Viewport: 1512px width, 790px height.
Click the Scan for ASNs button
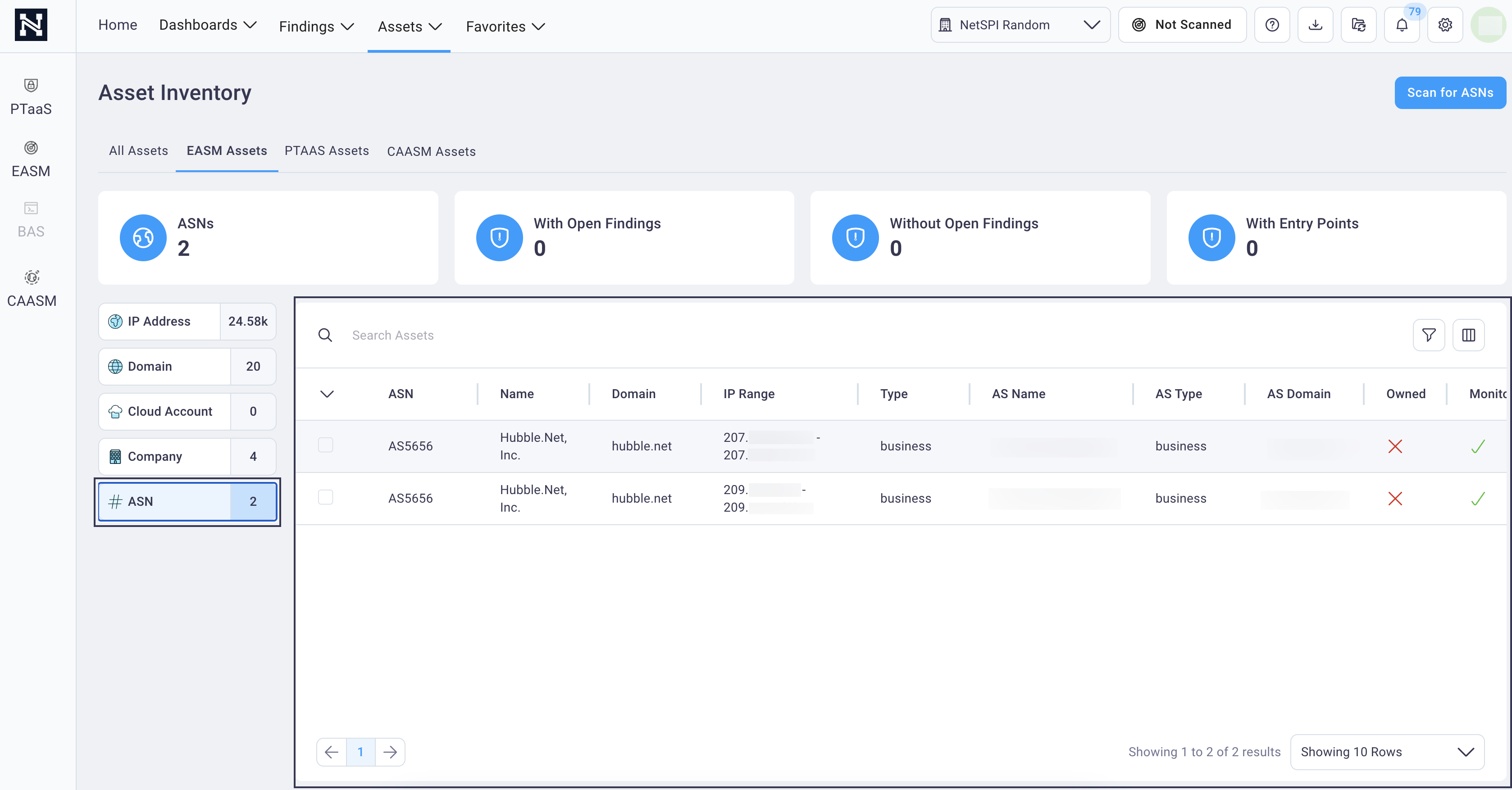coord(1448,92)
